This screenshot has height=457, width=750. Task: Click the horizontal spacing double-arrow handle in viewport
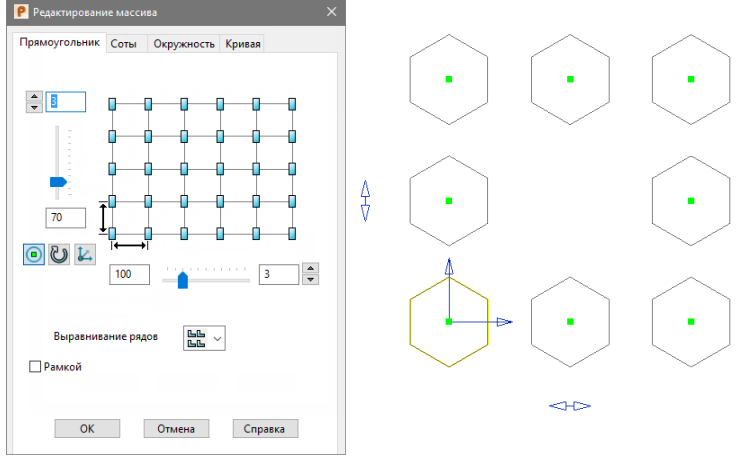[x=570, y=406]
